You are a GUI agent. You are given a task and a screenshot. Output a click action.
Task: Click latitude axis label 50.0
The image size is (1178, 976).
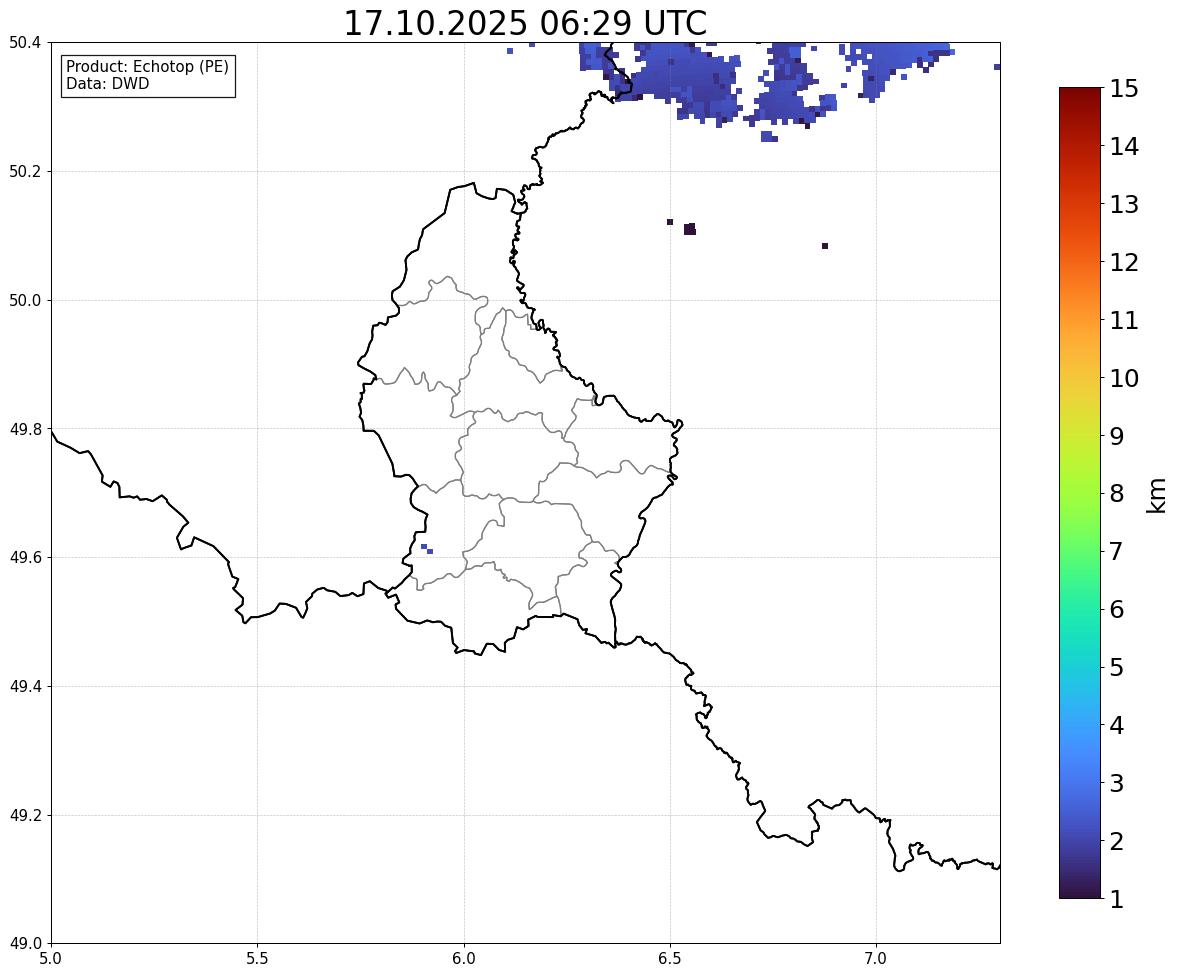(x=25, y=301)
